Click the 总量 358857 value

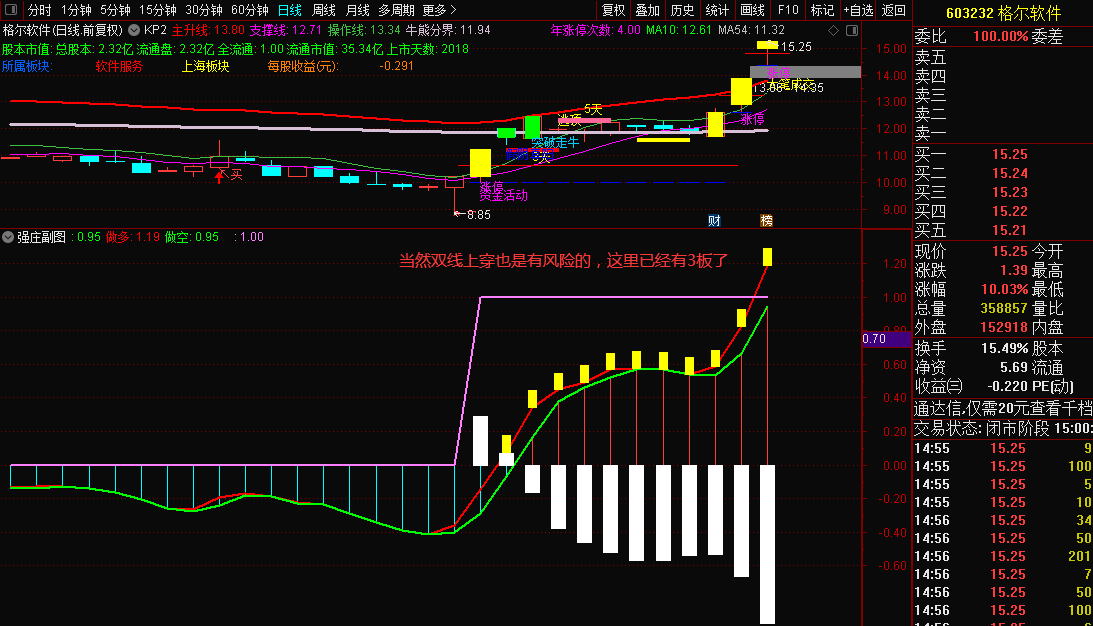(x=1004, y=308)
